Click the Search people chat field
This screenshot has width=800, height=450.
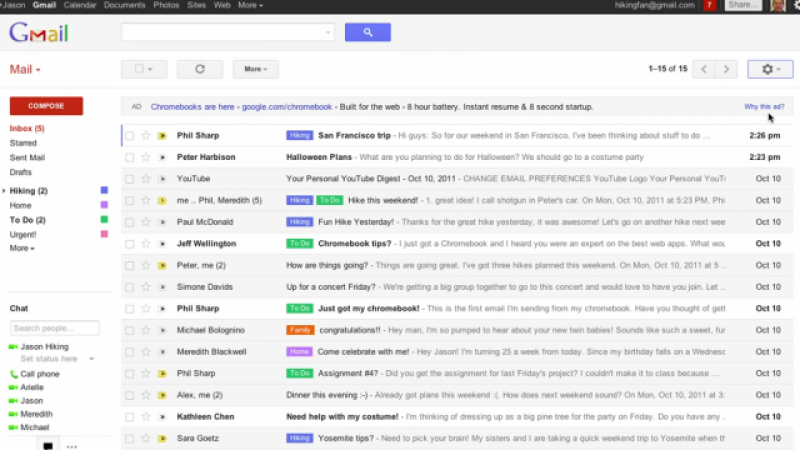54,328
